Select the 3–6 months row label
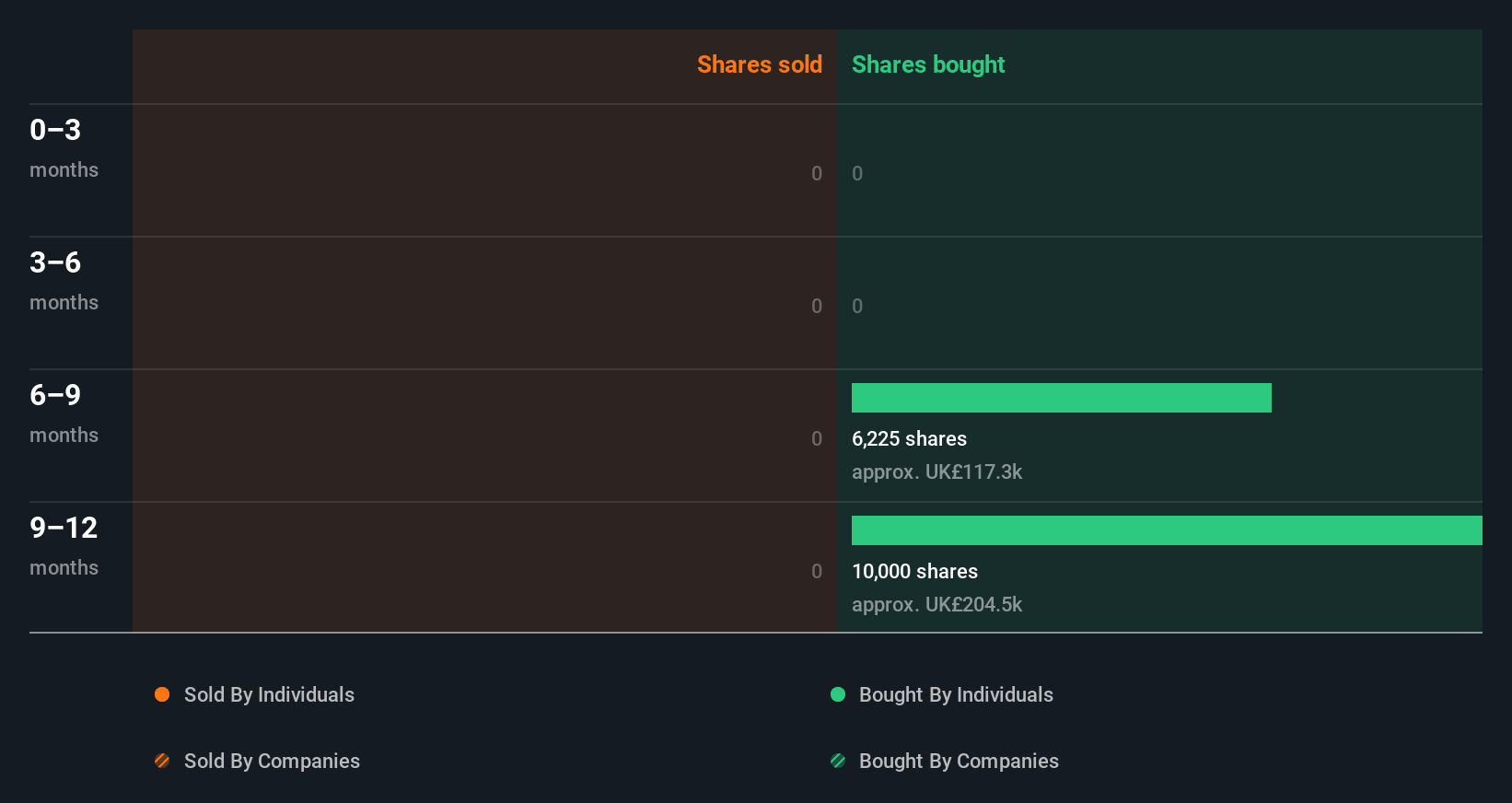The height and width of the screenshot is (803, 1512). point(64,280)
